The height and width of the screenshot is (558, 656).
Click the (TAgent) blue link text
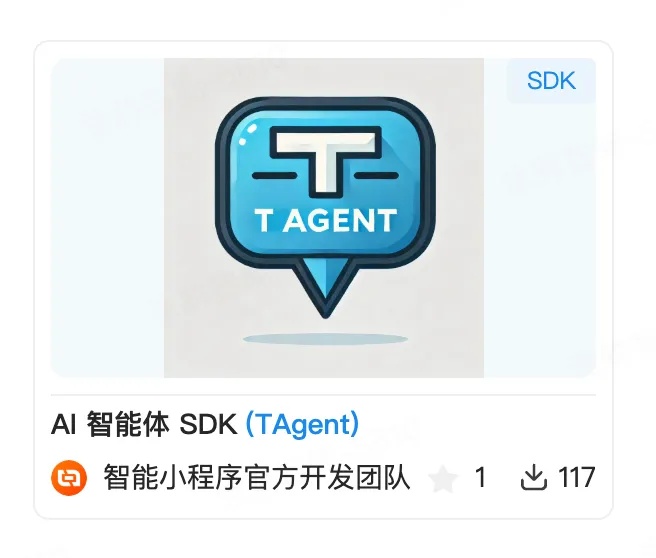[x=302, y=425]
